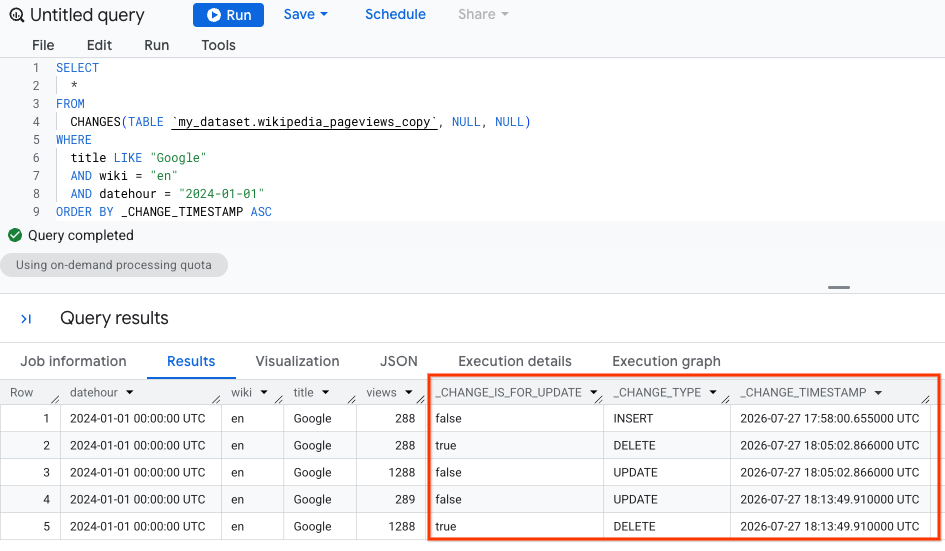Open the _CHANGE_TYPE column dropdown arrow
The image size is (945, 551).
[x=713, y=392]
